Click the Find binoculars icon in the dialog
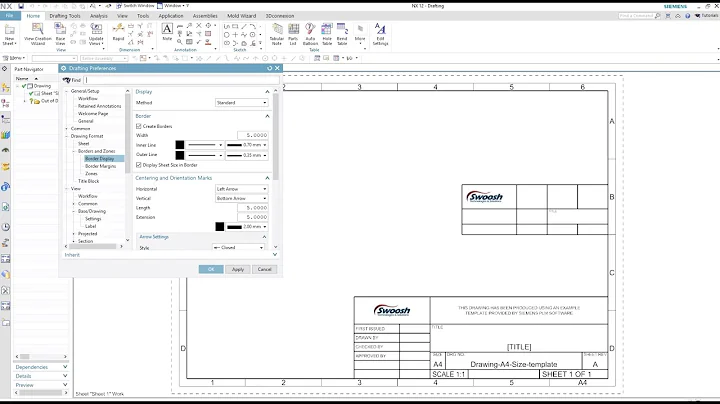This screenshot has width=720, height=404. pyautogui.click(x=67, y=80)
